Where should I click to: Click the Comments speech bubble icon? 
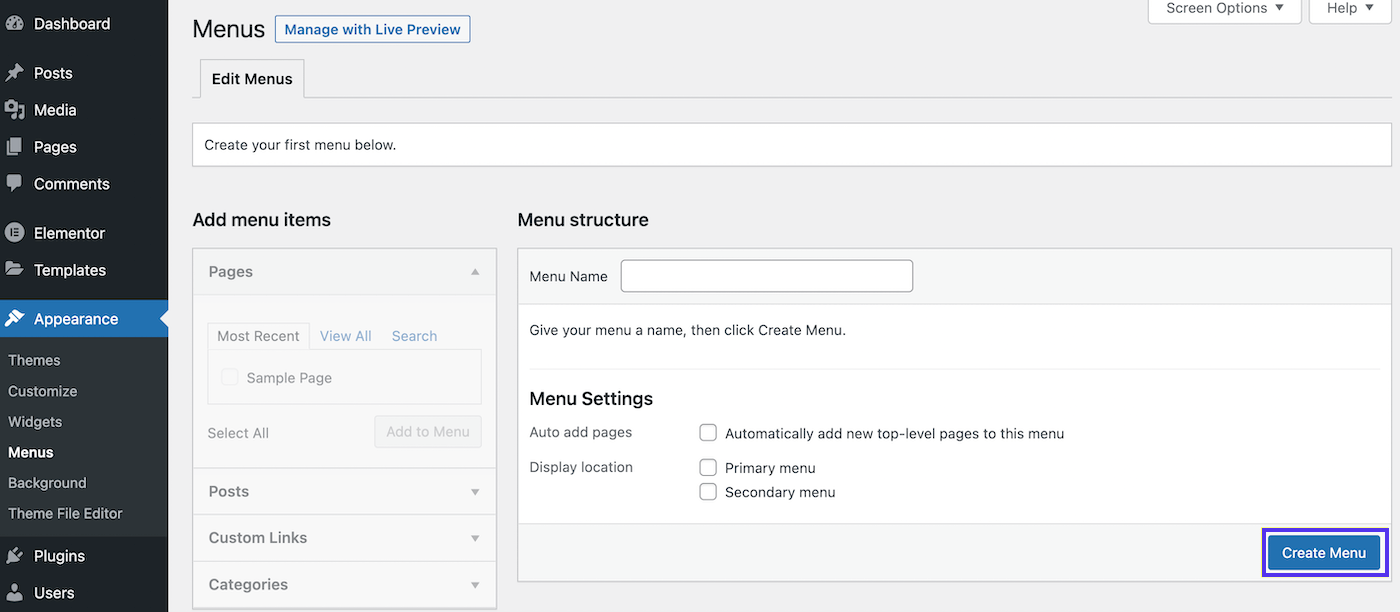pos(14,184)
